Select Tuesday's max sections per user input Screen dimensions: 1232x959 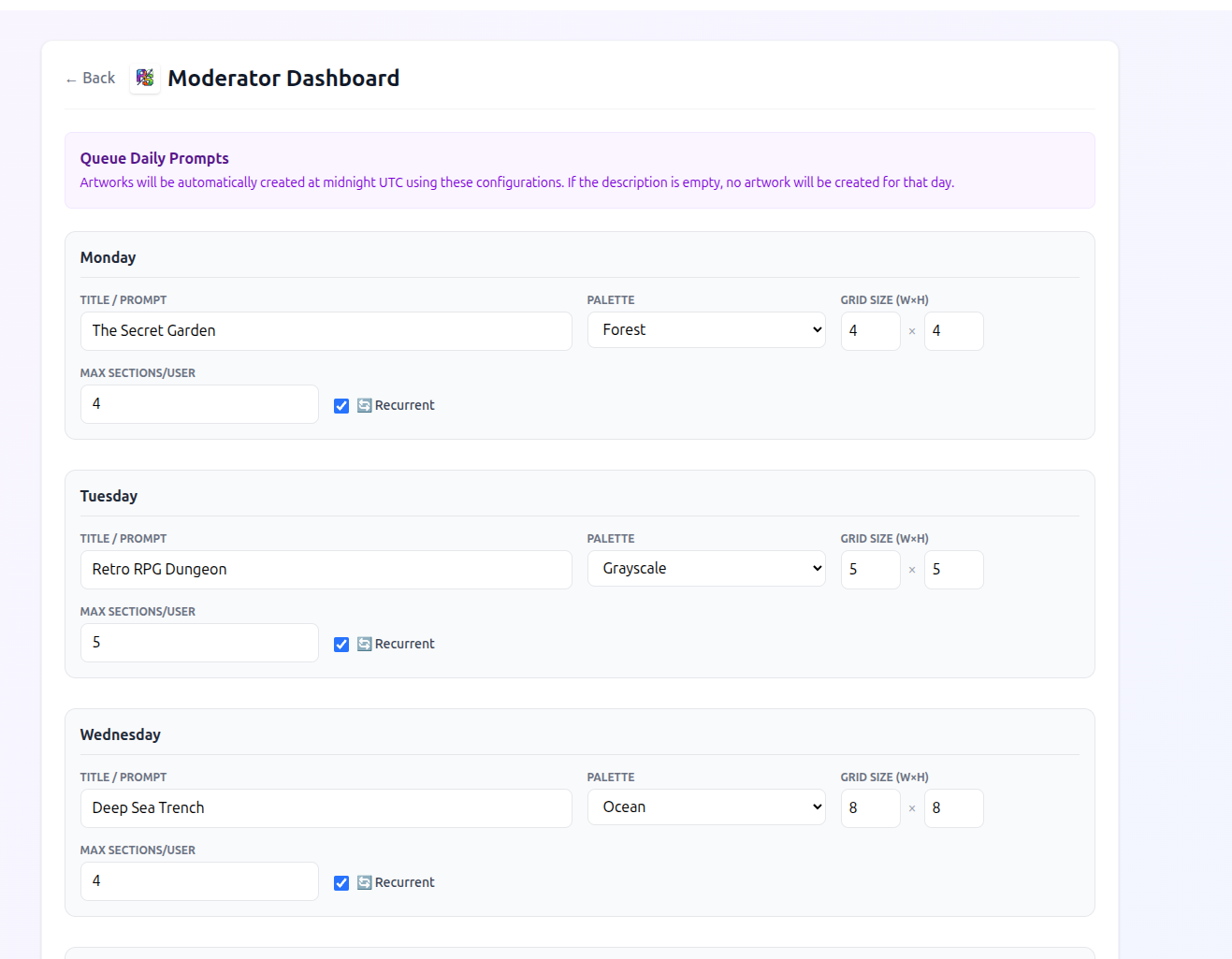tap(199, 643)
